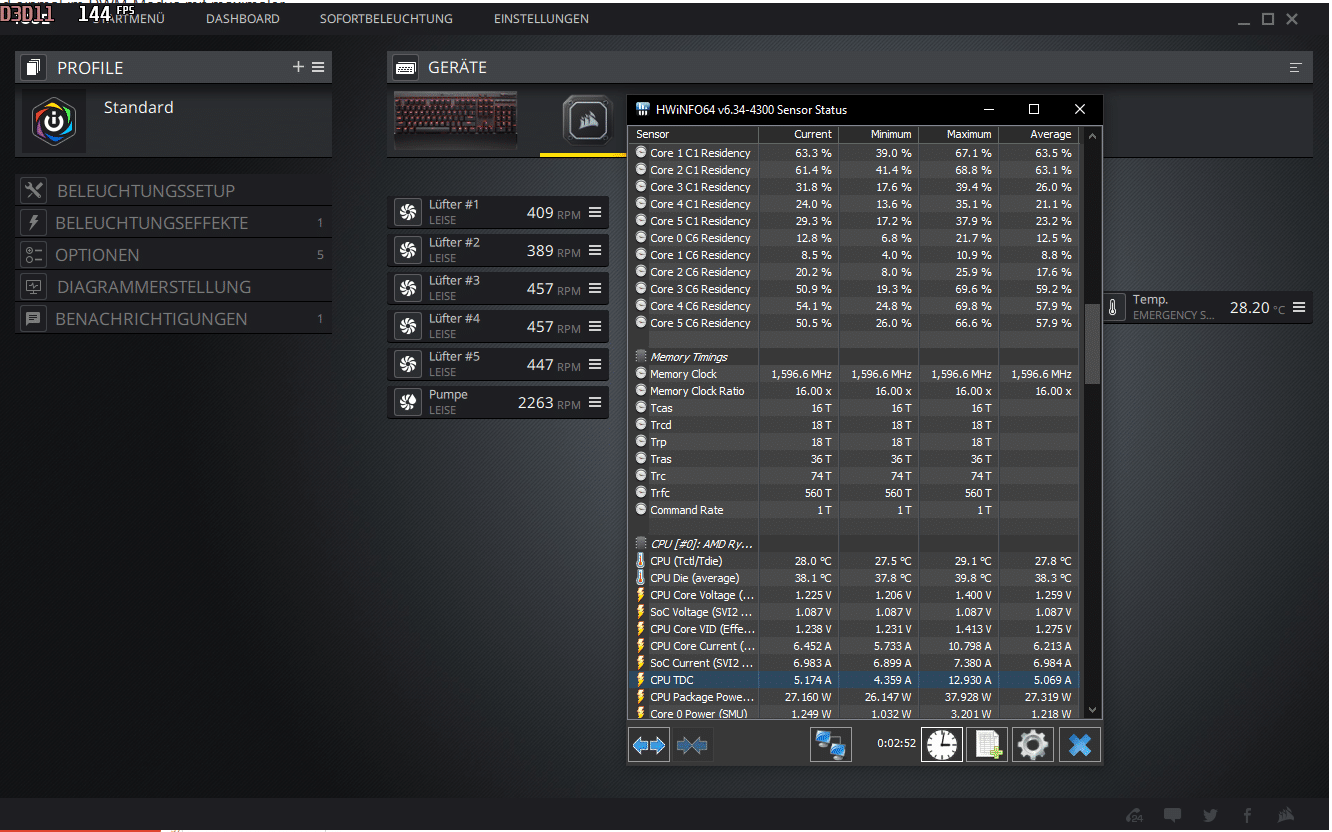This screenshot has width=1332, height=832.
Task: Open the Lüfter #1 options menu
Action: [x=595, y=212]
